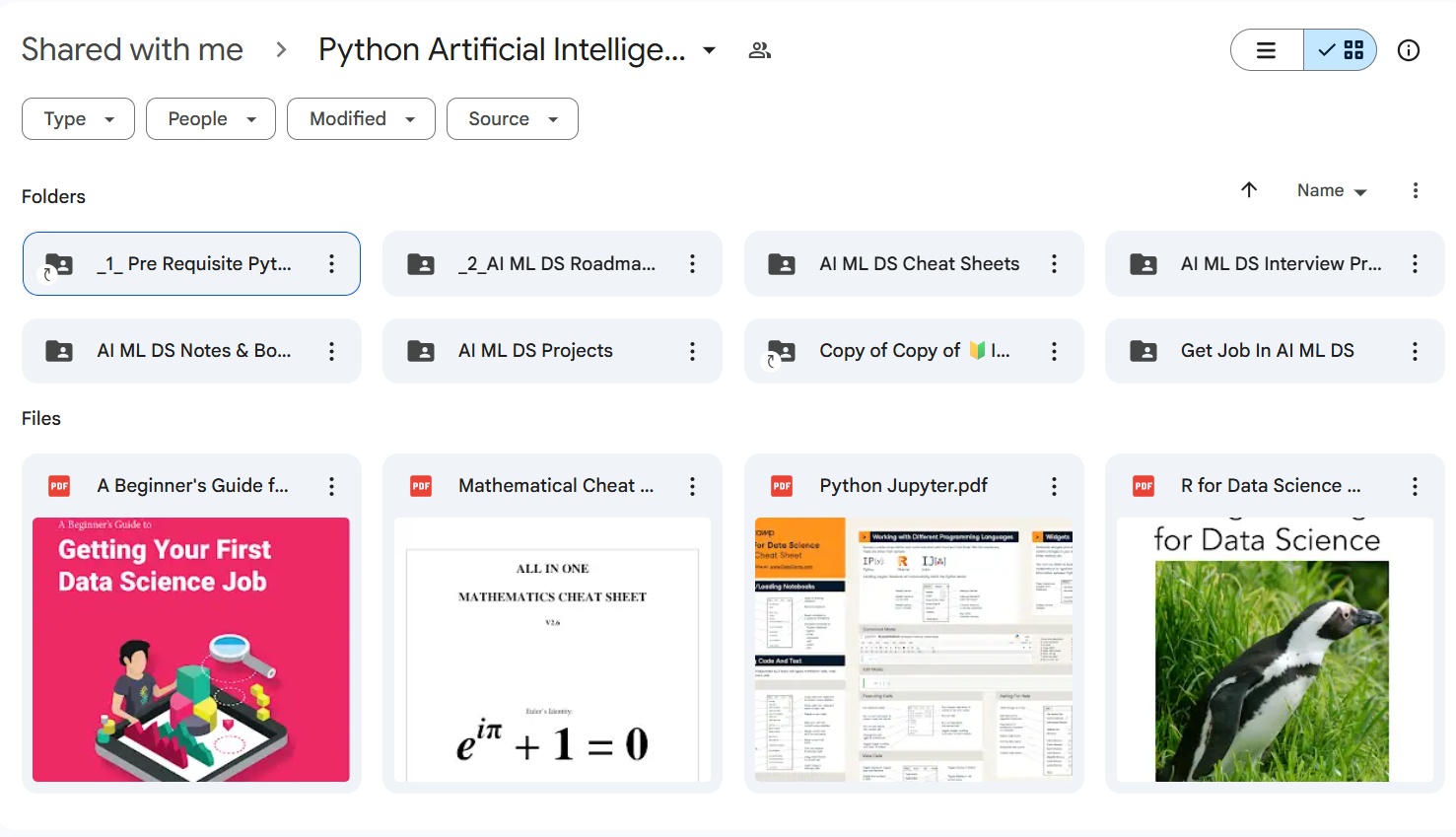Image resolution: width=1456 pixels, height=837 pixels.
Task: Open more sort options beside Name
Action: point(1415,190)
